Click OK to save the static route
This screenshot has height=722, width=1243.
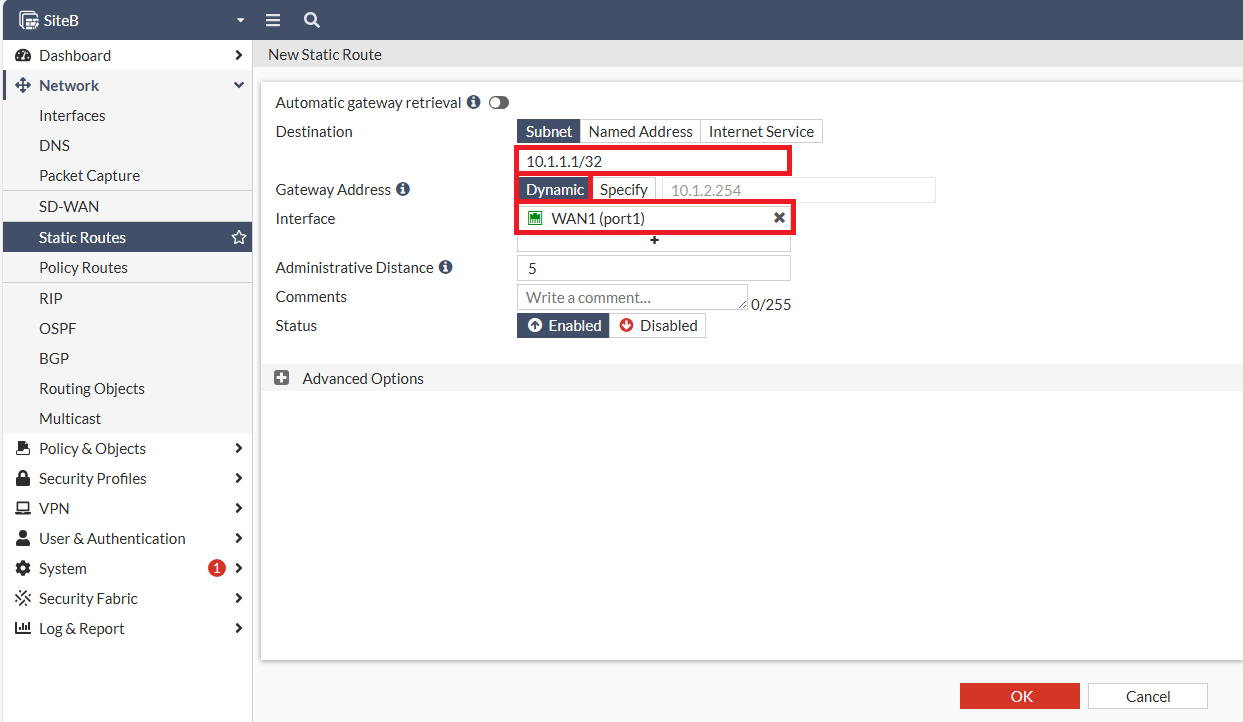1020,696
